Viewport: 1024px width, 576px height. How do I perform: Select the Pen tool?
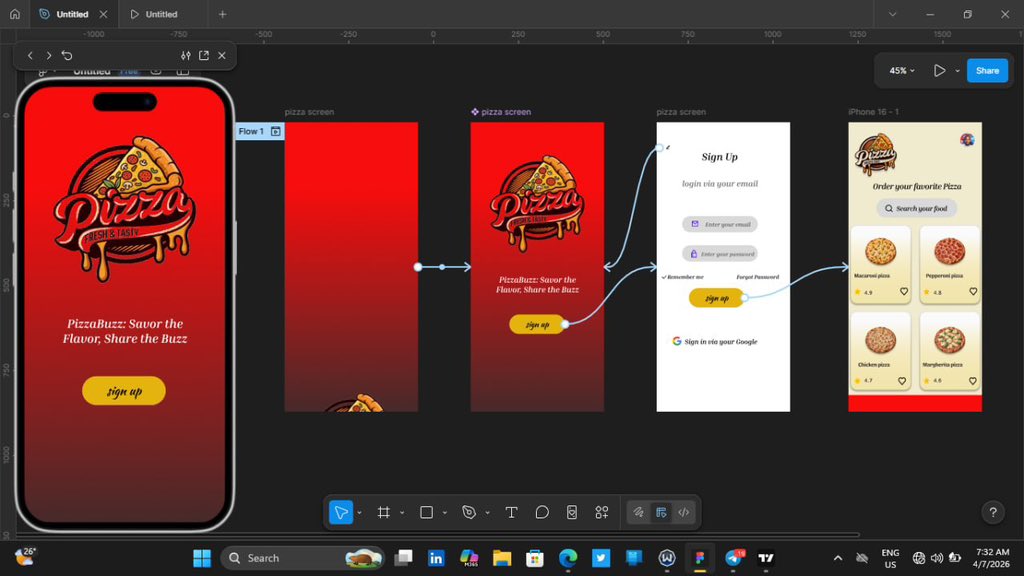point(469,513)
